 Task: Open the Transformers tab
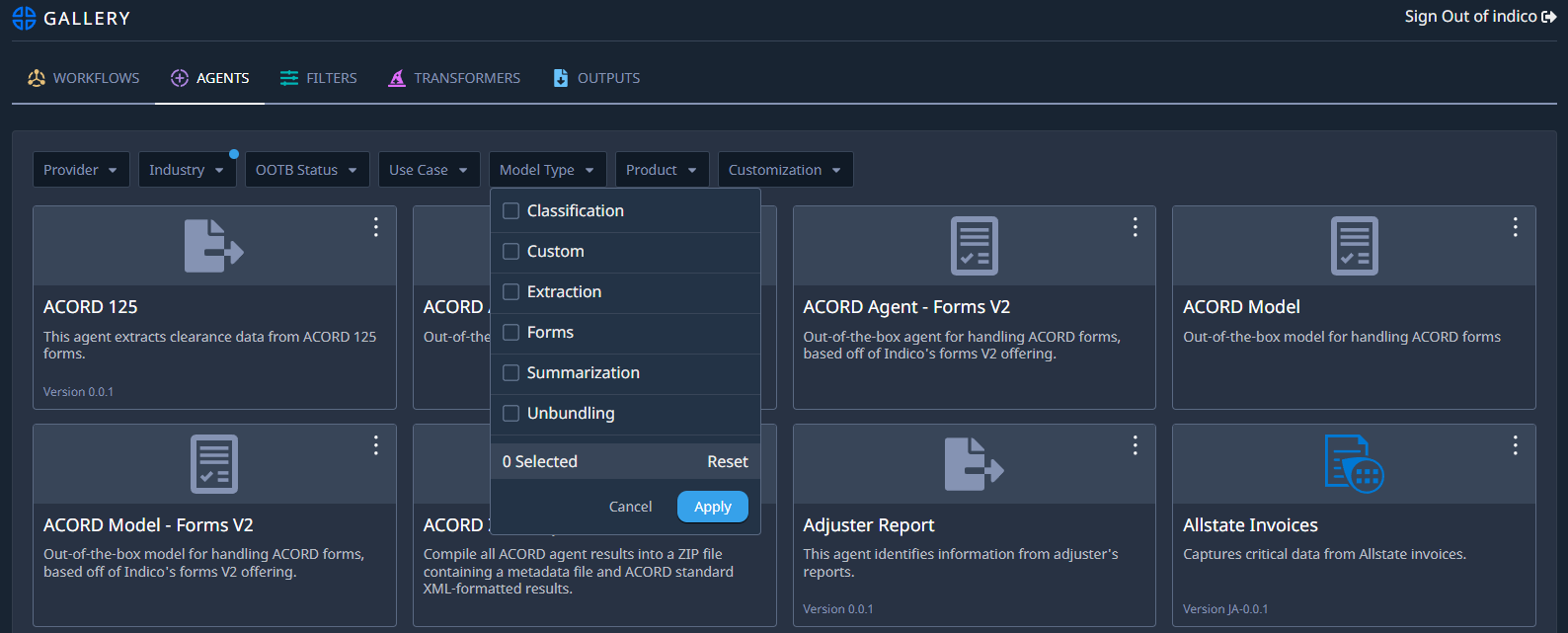pyautogui.click(x=454, y=78)
